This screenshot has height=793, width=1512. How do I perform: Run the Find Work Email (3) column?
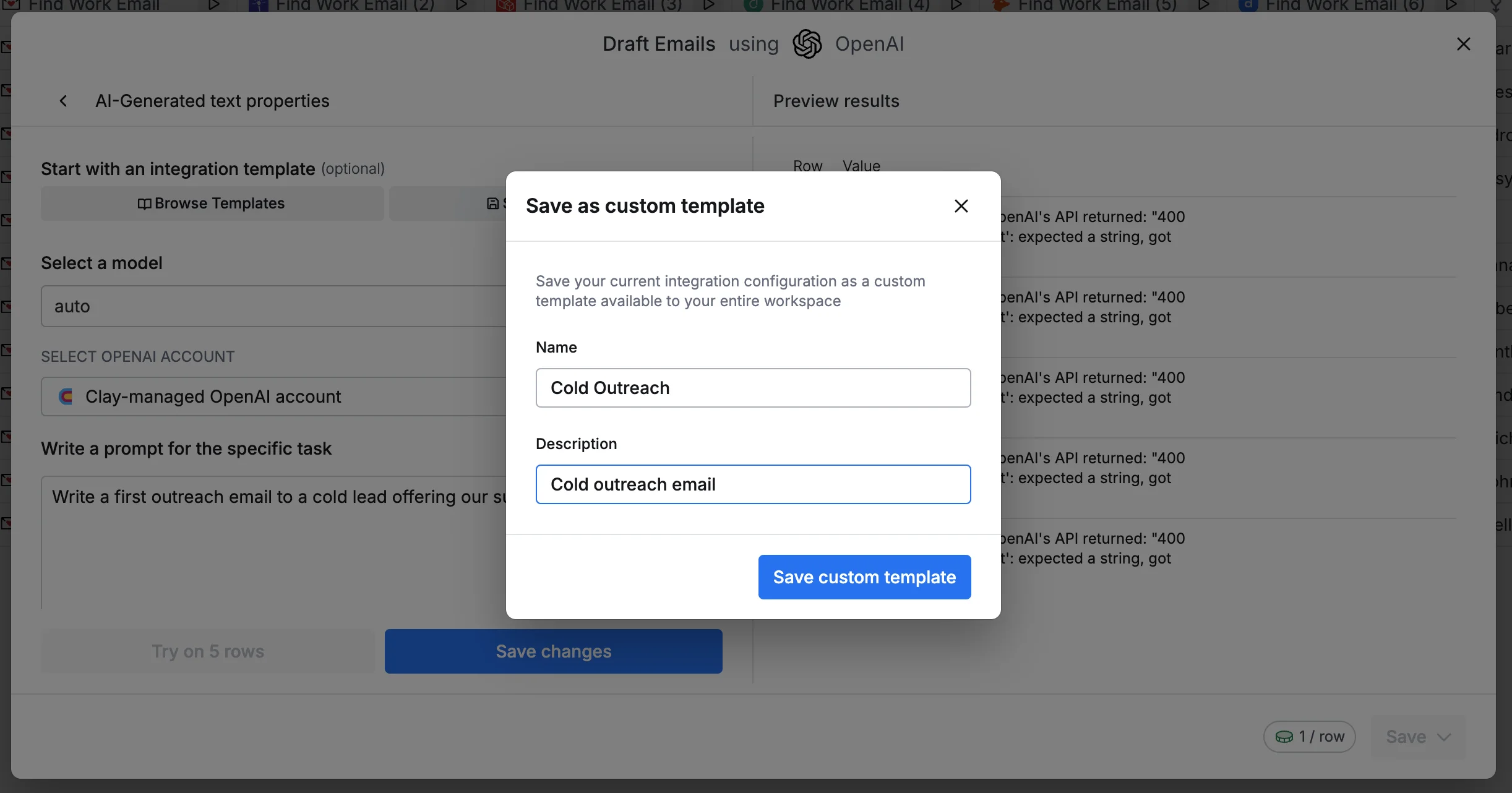tap(709, 5)
